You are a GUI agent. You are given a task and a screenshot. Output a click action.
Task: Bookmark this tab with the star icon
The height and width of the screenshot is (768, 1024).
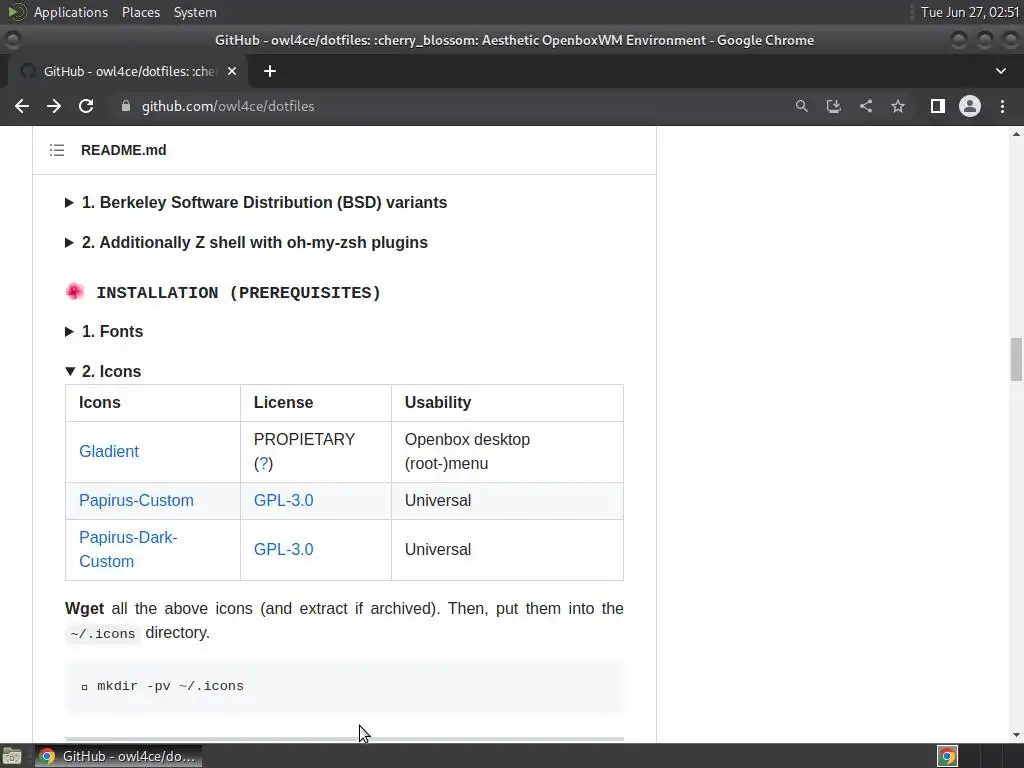pos(898,106)
